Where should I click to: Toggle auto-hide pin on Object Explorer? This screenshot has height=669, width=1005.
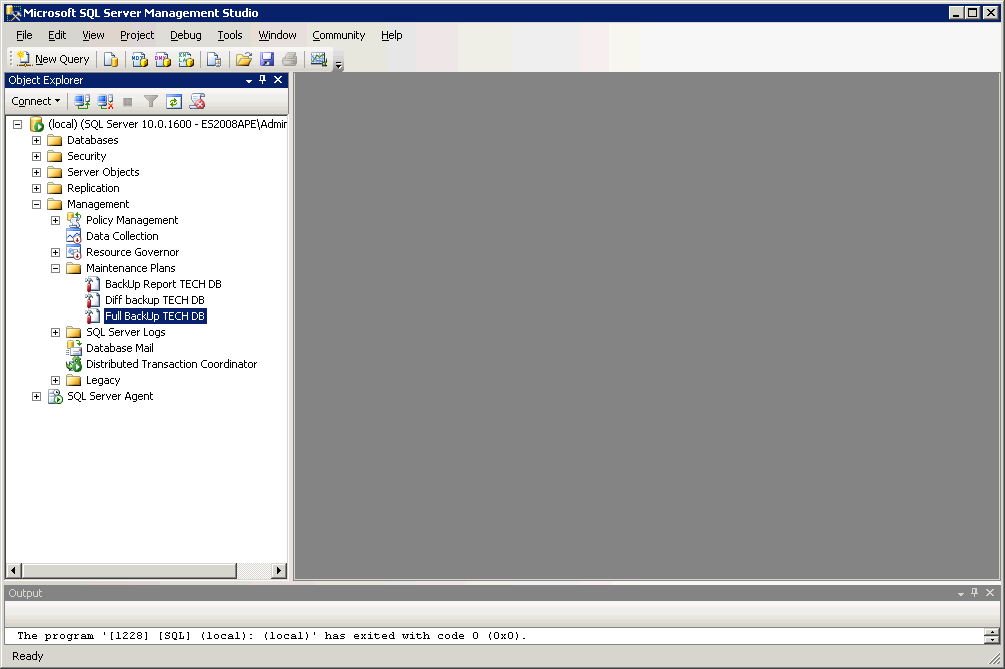tap(263, 79)
